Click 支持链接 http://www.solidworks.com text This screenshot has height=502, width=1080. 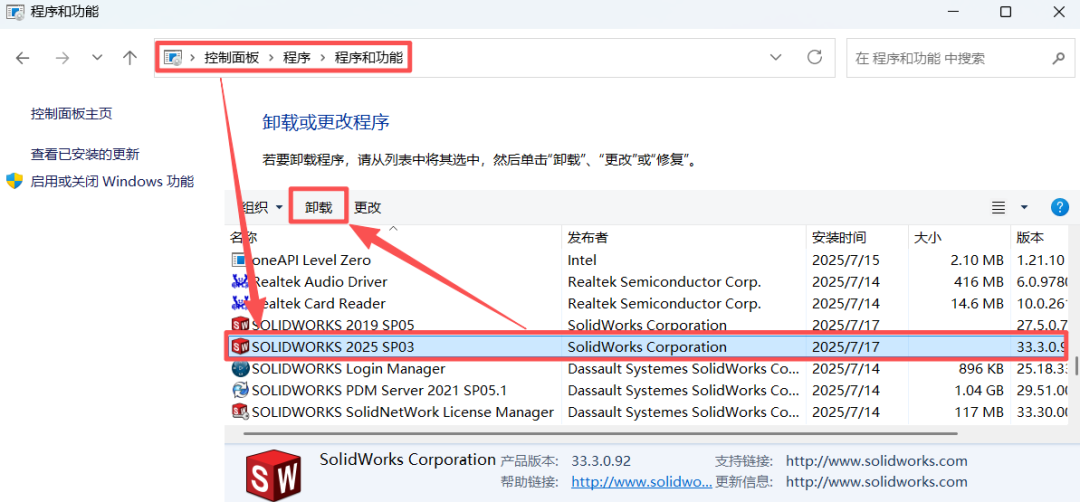[x=876, y=461]
